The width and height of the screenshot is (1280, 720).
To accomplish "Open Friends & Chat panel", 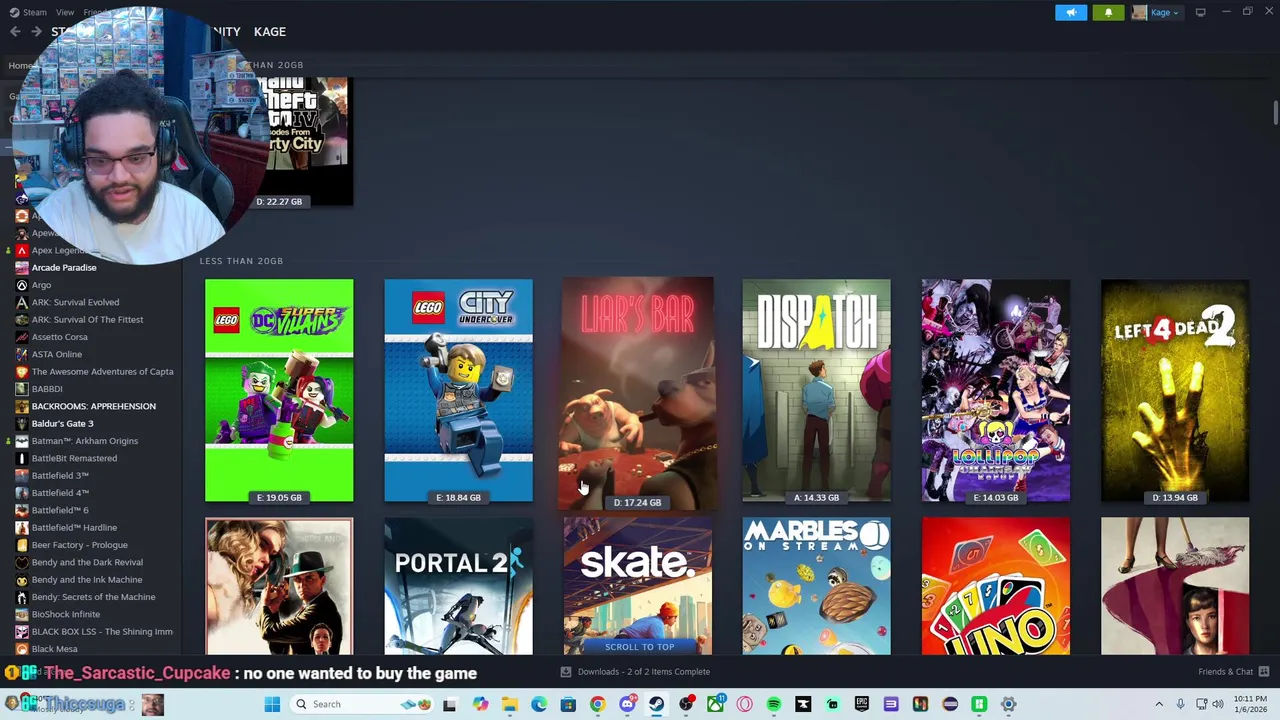I will 1233,672.
